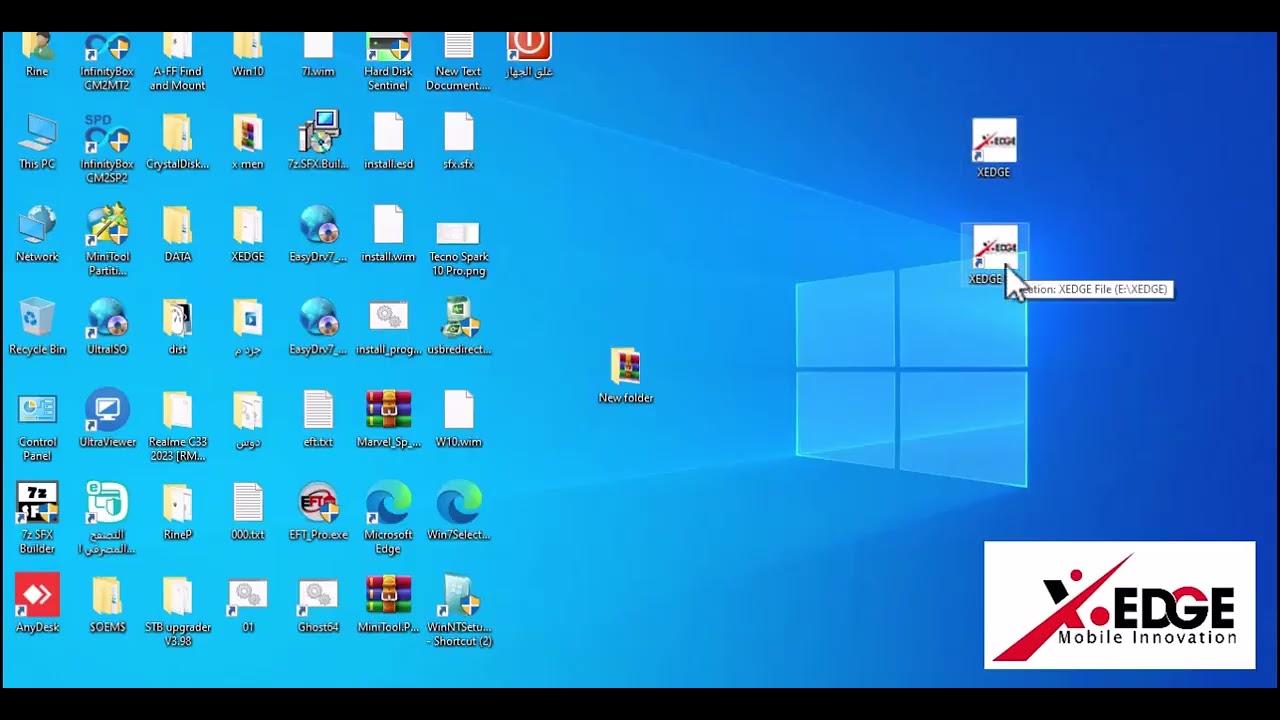Select Tecno Spark 10 Pro.png image
The height and width of the screenshot is (720, 1280).
[458, 248]
